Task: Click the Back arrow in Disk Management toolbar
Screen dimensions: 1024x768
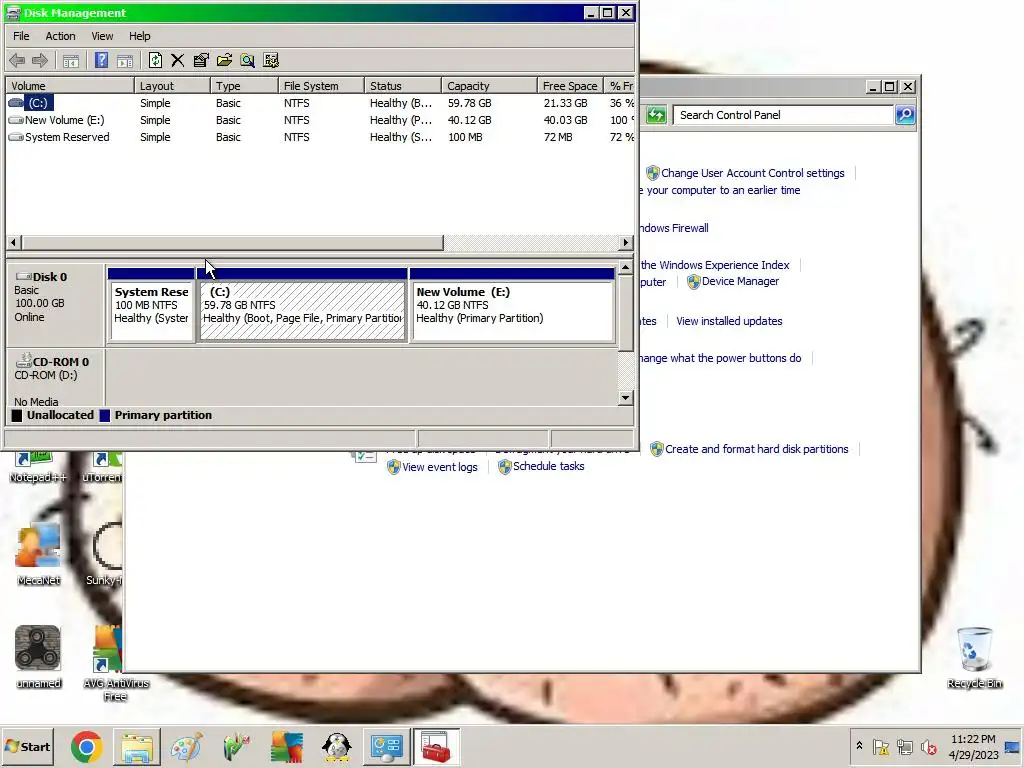Action: (17, 61)
